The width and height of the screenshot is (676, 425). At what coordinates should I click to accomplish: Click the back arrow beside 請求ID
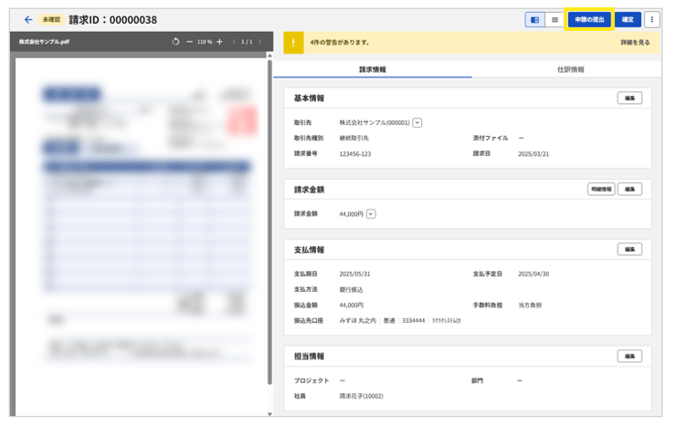pyautogui.click(x=28, y=19)
